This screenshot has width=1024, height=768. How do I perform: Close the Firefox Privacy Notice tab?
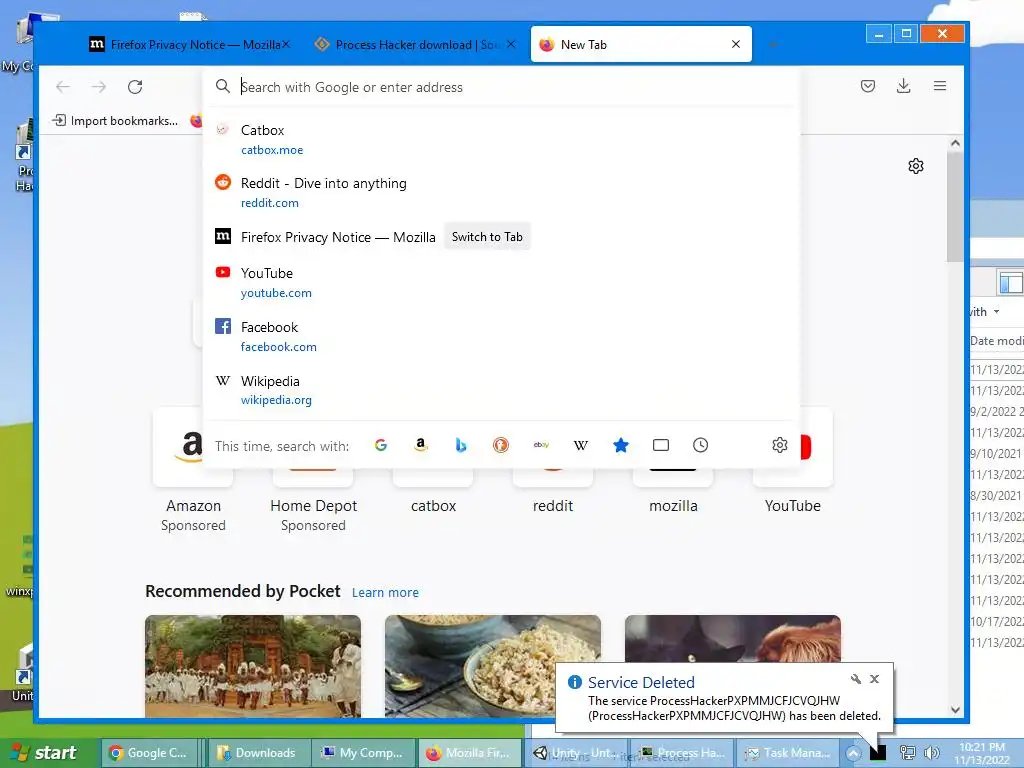[286, 44]
